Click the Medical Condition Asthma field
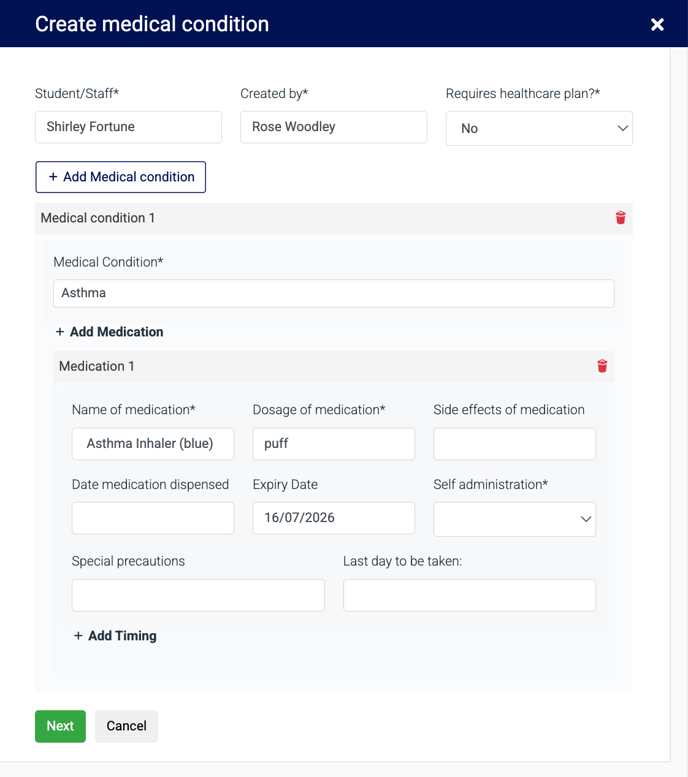The image size is (688, 777). pyautogui.click(x=333, y=293)
